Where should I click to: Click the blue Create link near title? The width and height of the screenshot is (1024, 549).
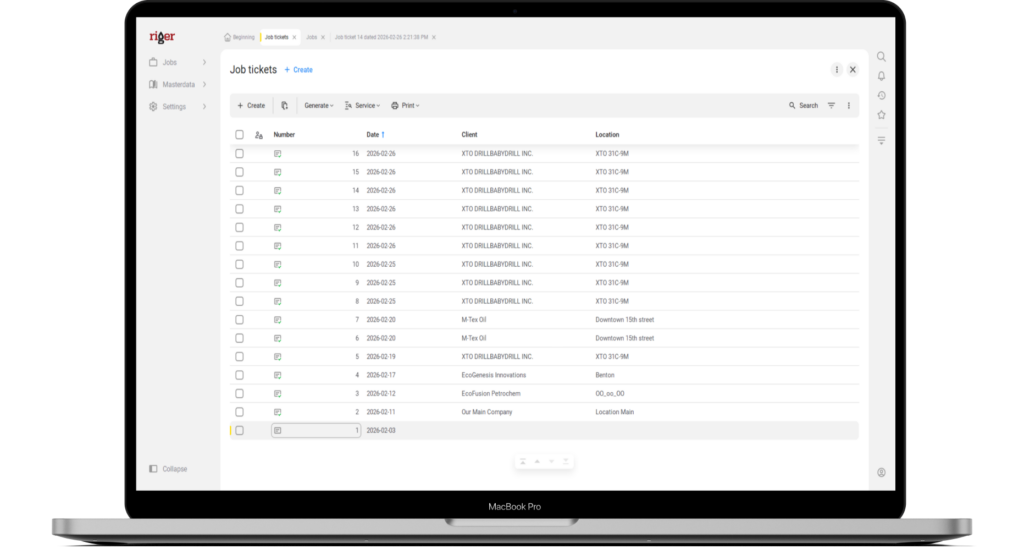pyautogui.click(x=298, y=70)
